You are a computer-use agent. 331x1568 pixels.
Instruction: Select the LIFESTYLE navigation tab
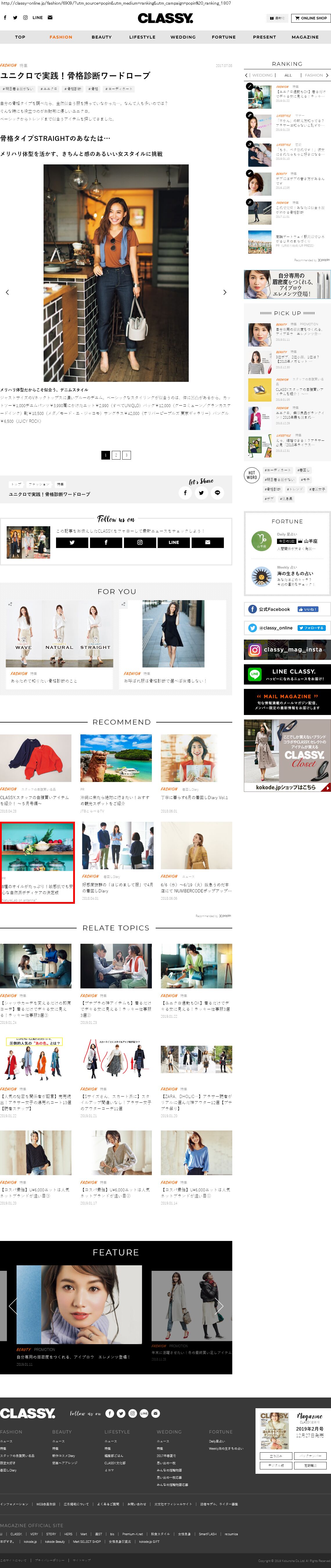(x=142, y=37)
